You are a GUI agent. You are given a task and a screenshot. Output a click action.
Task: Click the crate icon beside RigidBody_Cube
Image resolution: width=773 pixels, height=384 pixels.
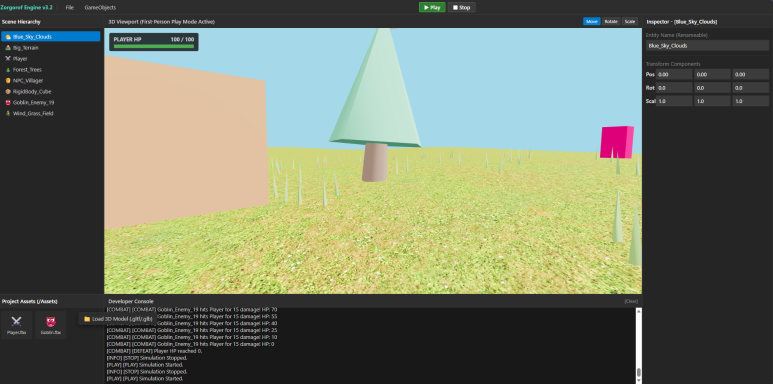click(x=8, y=92)
